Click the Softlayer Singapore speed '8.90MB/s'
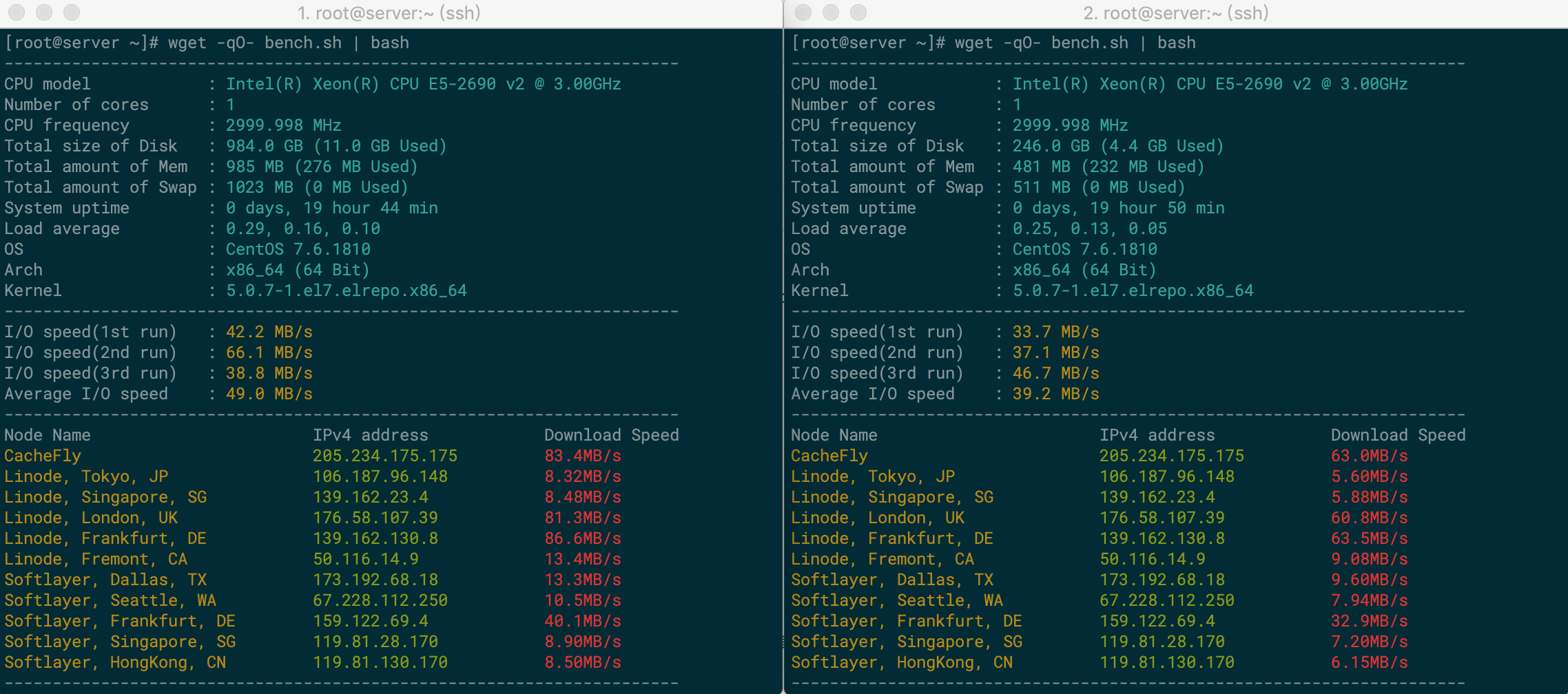1568x694 pixels. 583,642
